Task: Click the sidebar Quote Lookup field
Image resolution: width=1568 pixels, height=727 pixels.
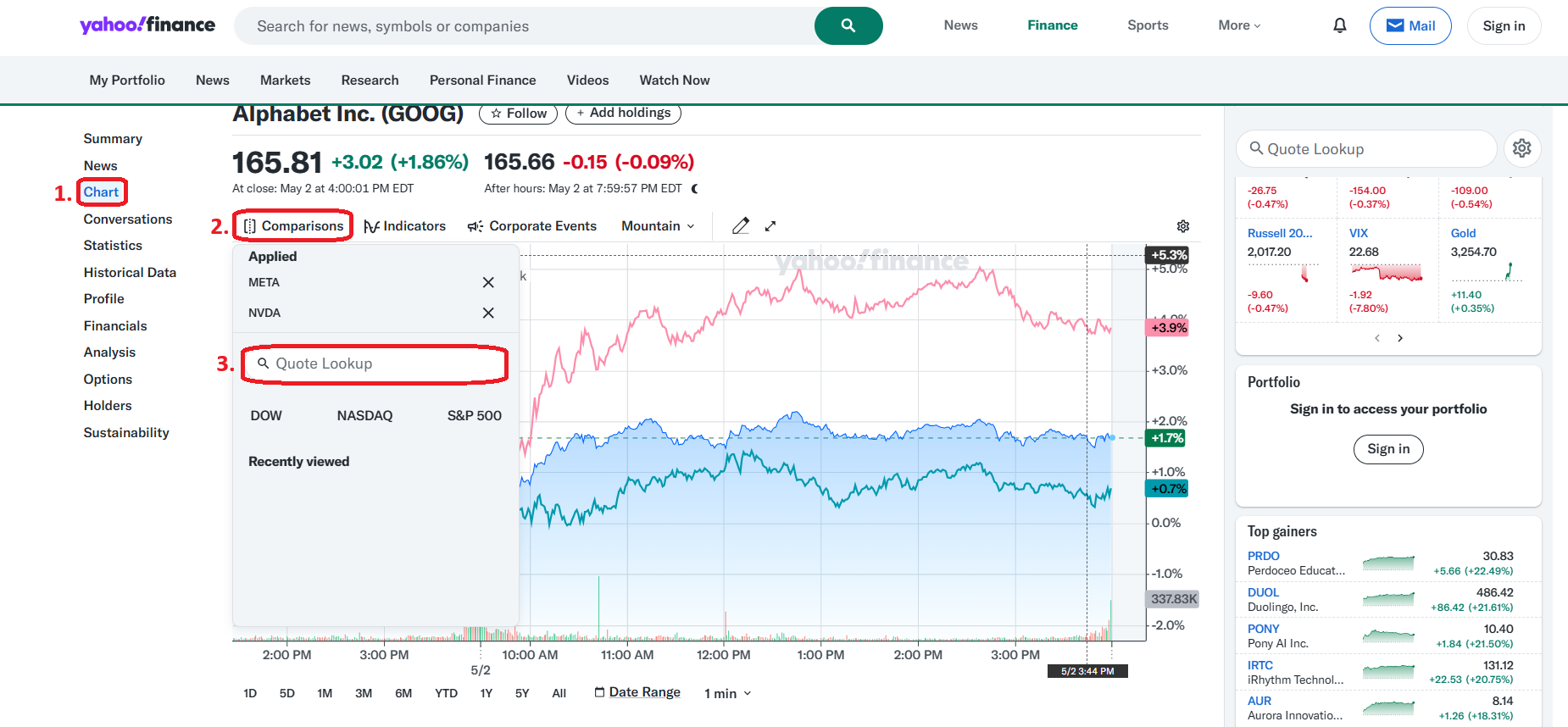Action: point(1367,149)
